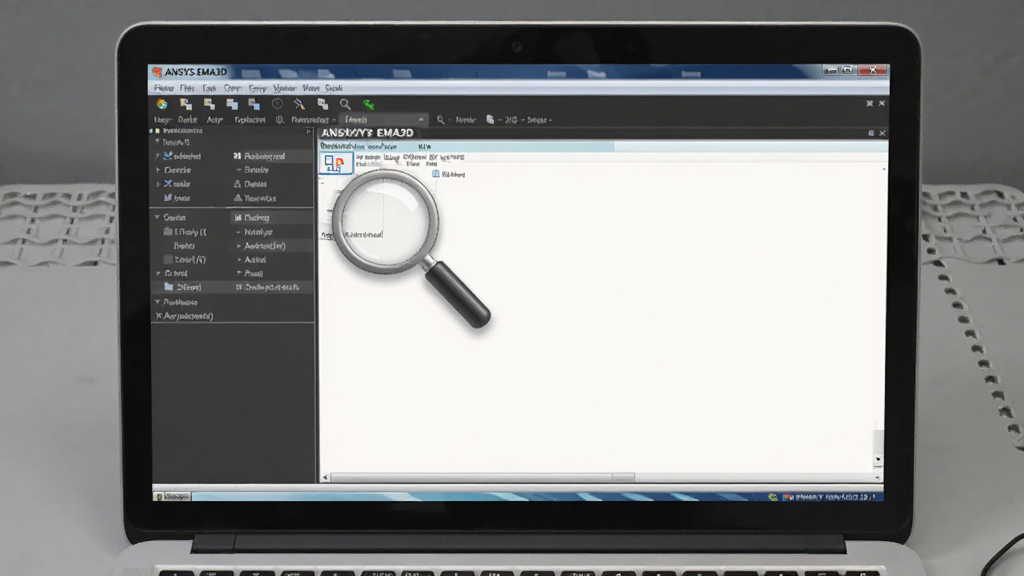Collapse the second-to-last tree group
This screenshot has height=576, width=1024.
[157, 302]
